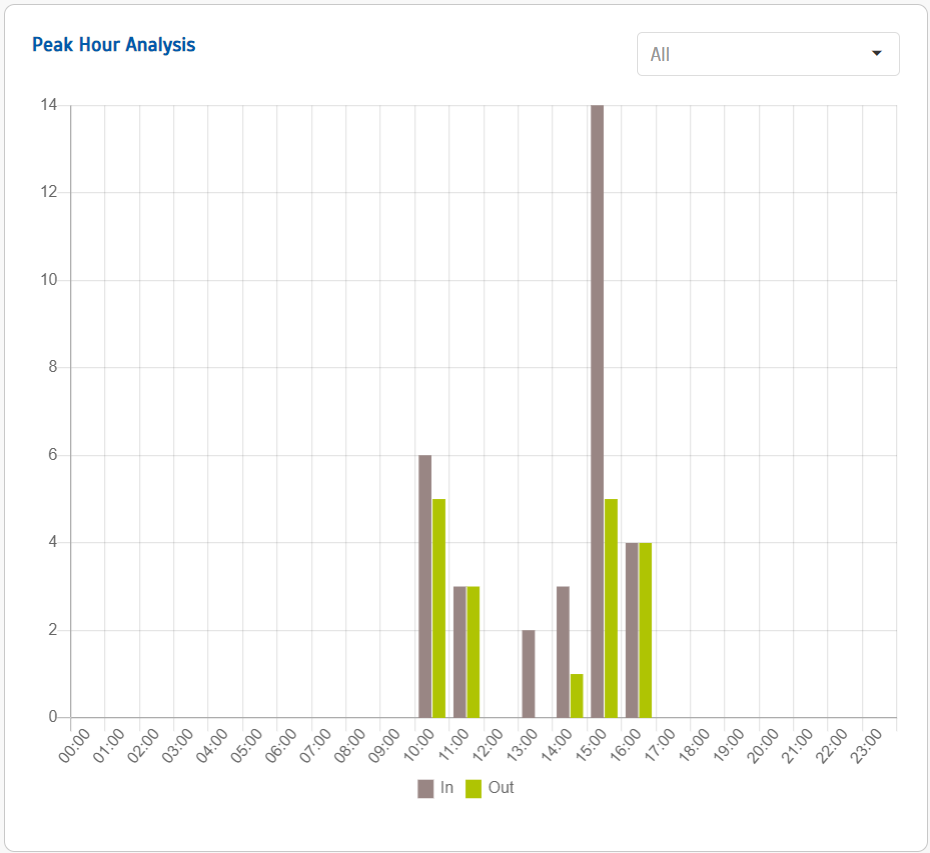This screenshot has width=930, height=853.
Task: Click the gray 'In' bar at 10:00
Action: (425, 586)
